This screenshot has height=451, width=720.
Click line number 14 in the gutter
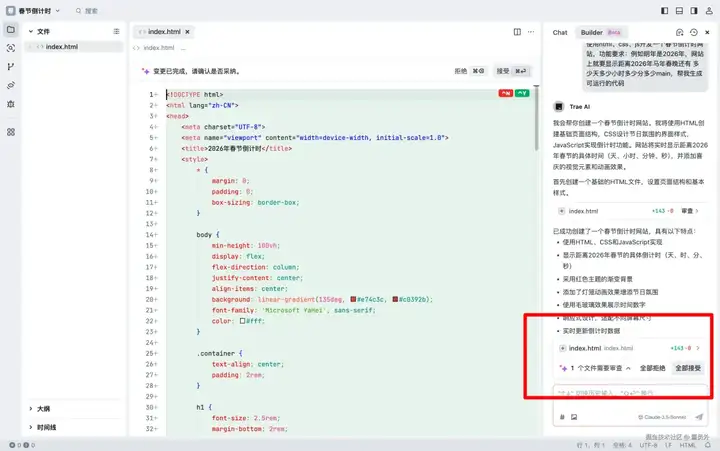(x=149, y=235)
